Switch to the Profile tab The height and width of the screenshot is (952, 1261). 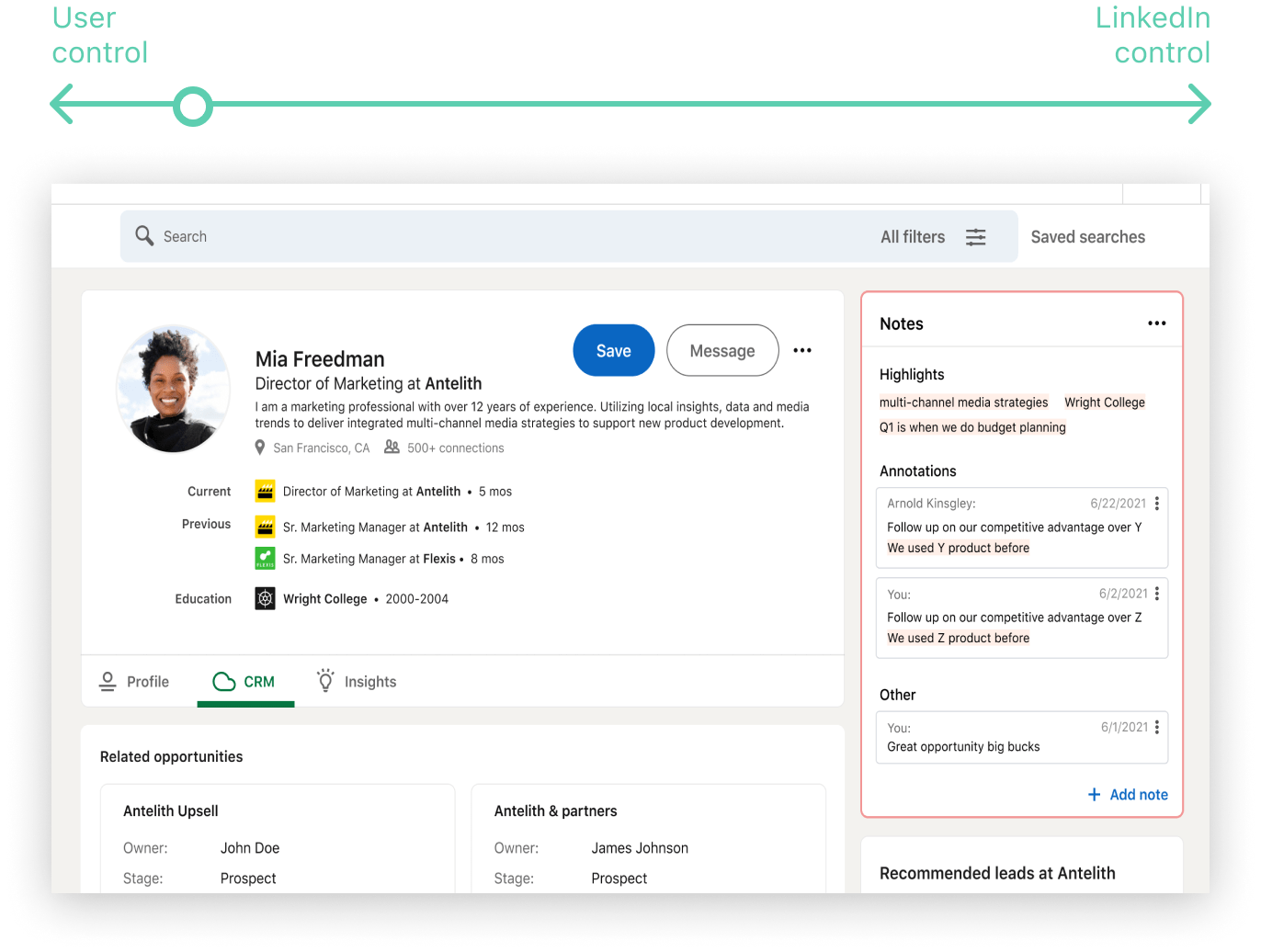pyautogui.click(x=134, y=682)
